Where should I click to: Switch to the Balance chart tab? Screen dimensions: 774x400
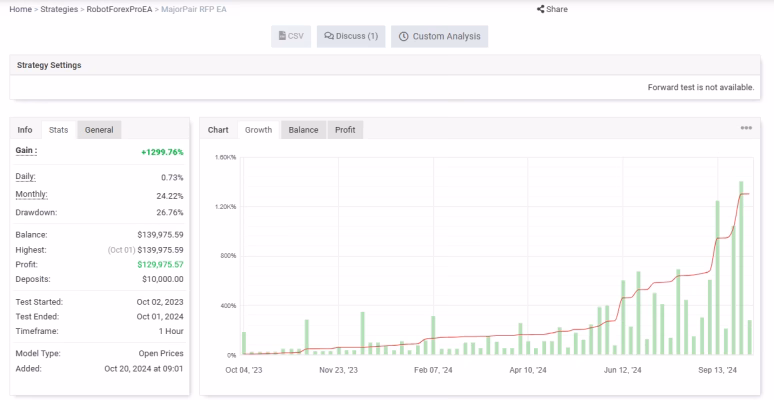coord(303,130)
